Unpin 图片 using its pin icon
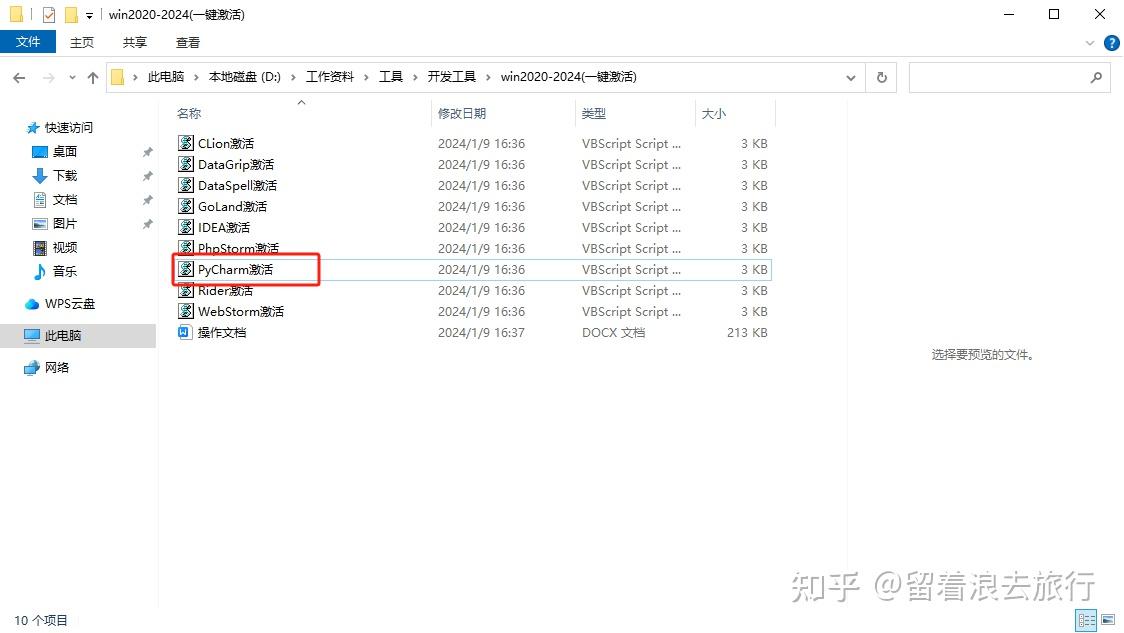The width and height of the screenshot is (1124, 633). point(147,223)
